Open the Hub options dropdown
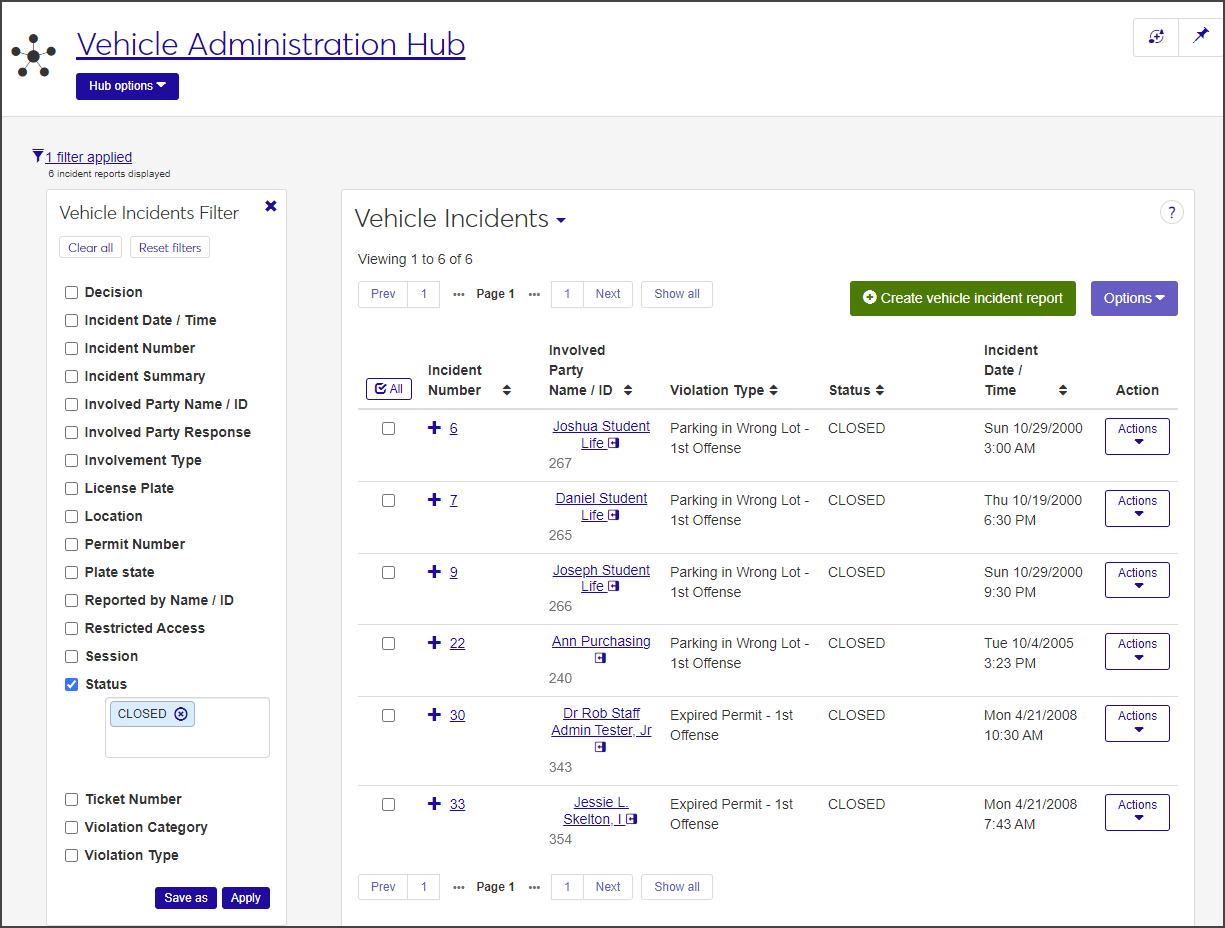The width and height of the screenshot is (1225, 928). pyautogui.click(x=127, y=86)
